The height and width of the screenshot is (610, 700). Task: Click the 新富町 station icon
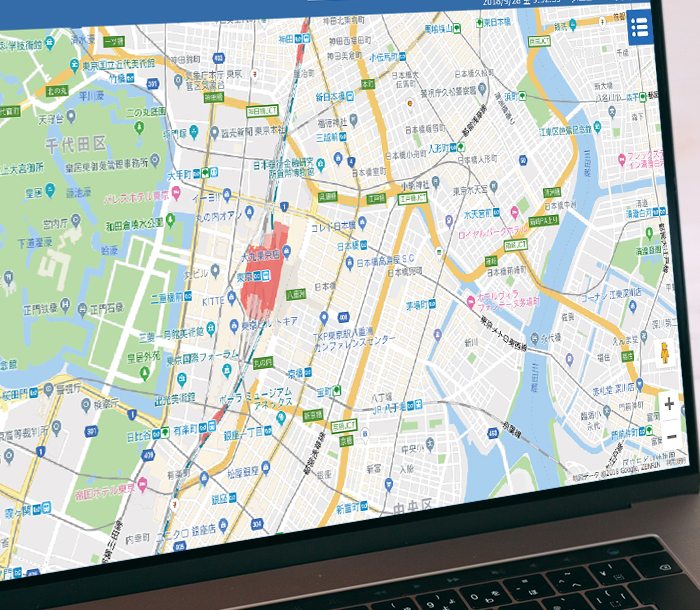click(364, 506)
